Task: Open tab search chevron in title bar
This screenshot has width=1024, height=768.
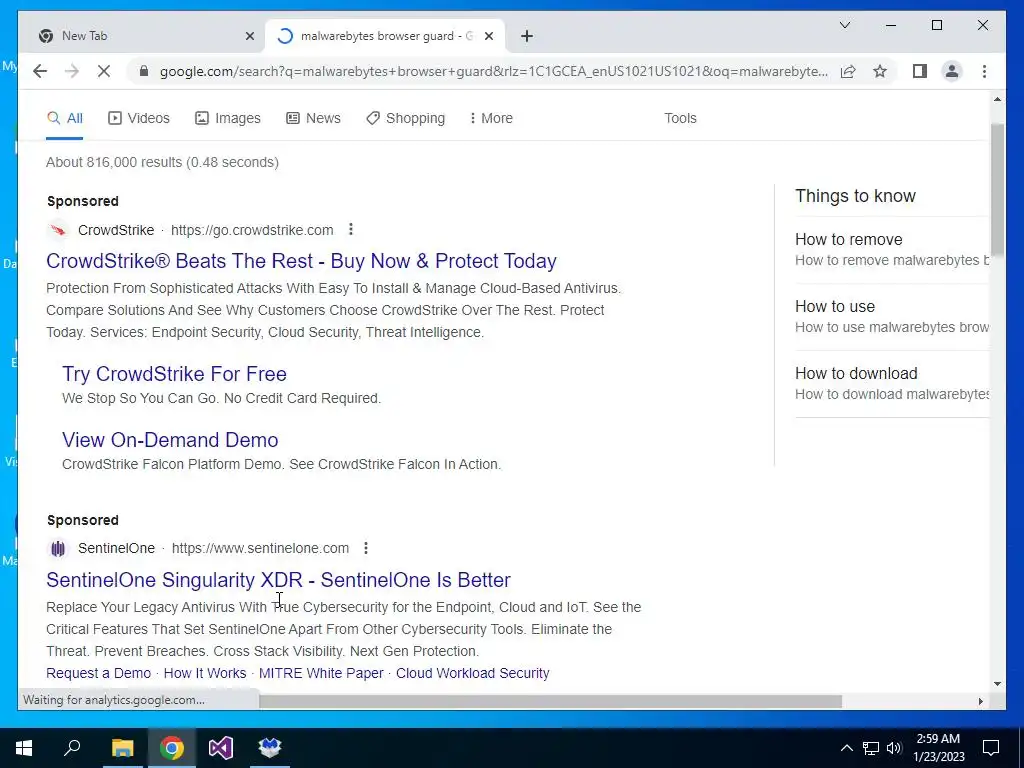Action: click(x=844, y=25)
